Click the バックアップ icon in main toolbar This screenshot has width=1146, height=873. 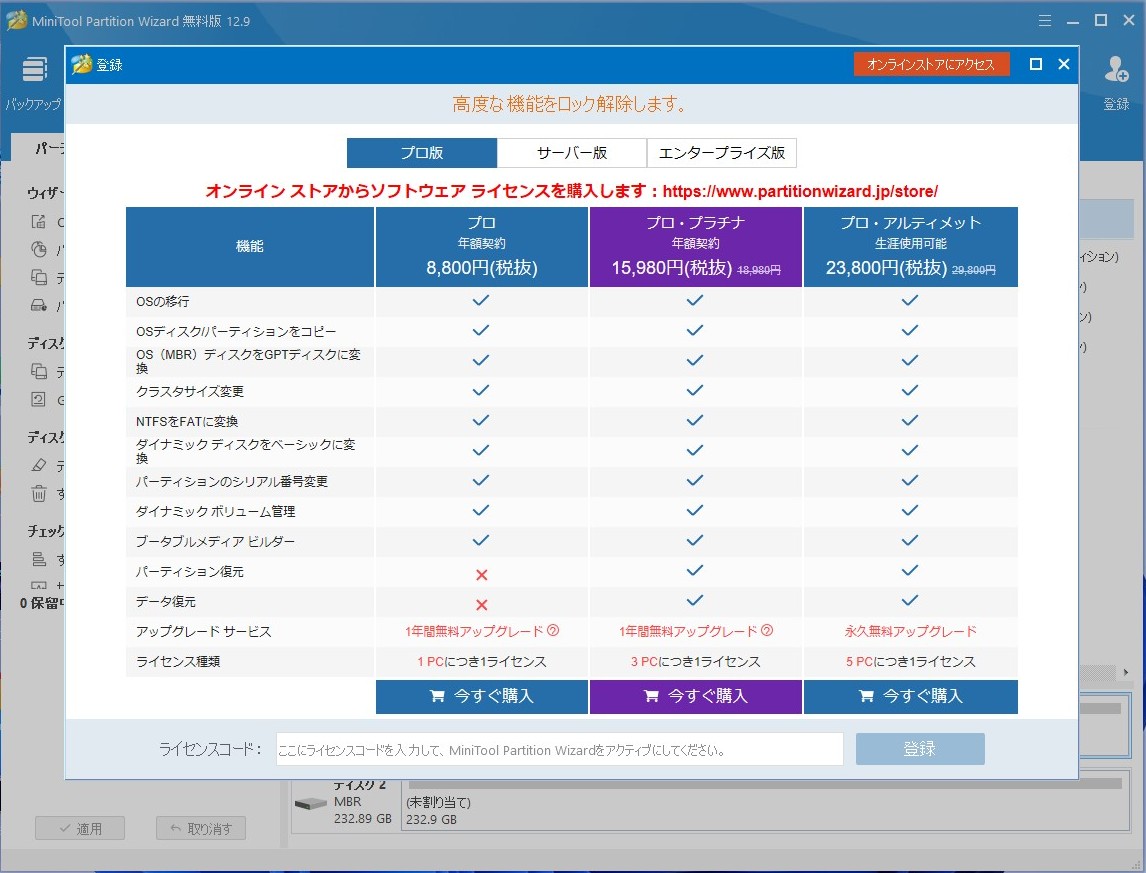point(34,70)
